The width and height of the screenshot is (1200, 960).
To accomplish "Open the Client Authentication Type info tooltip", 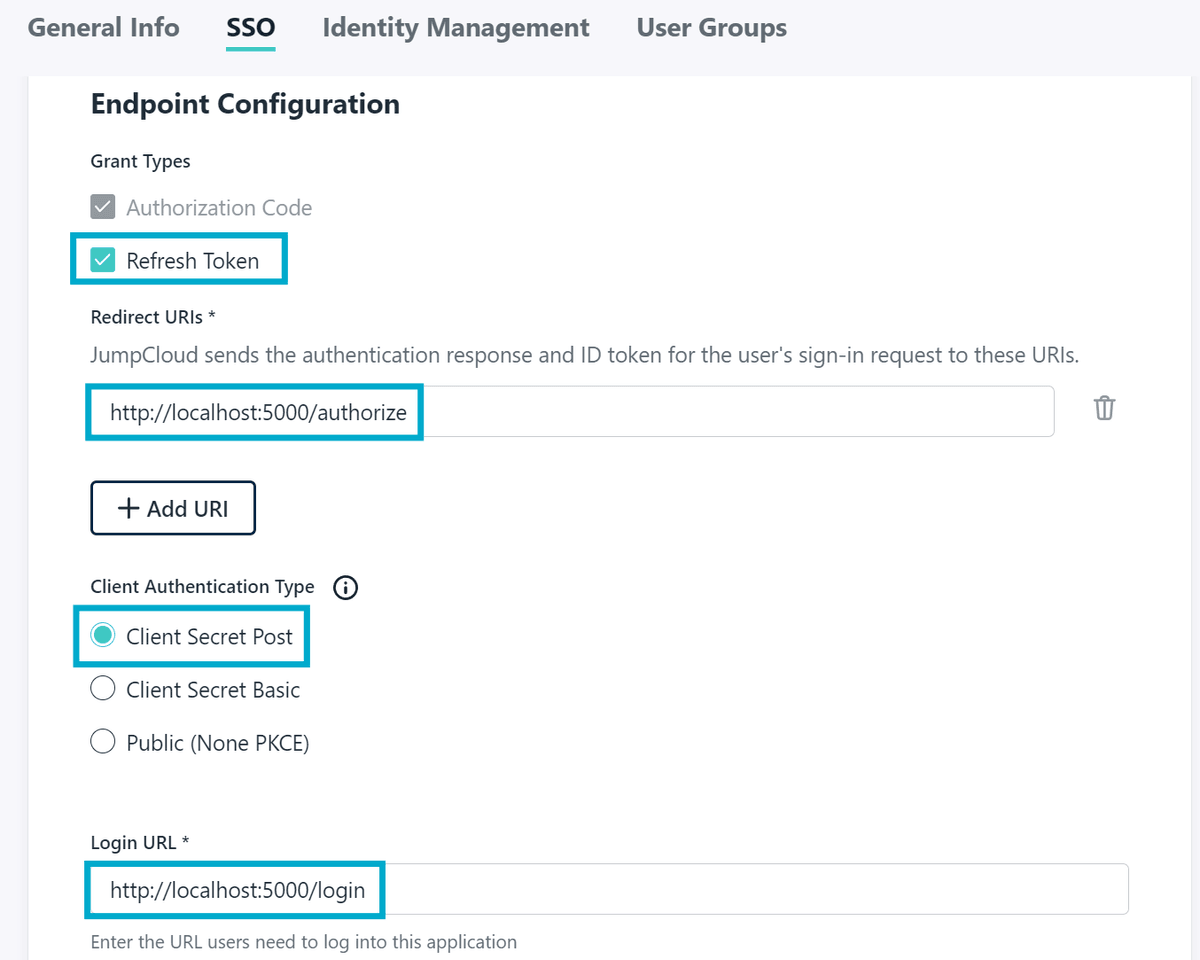I will coord(345,587).
